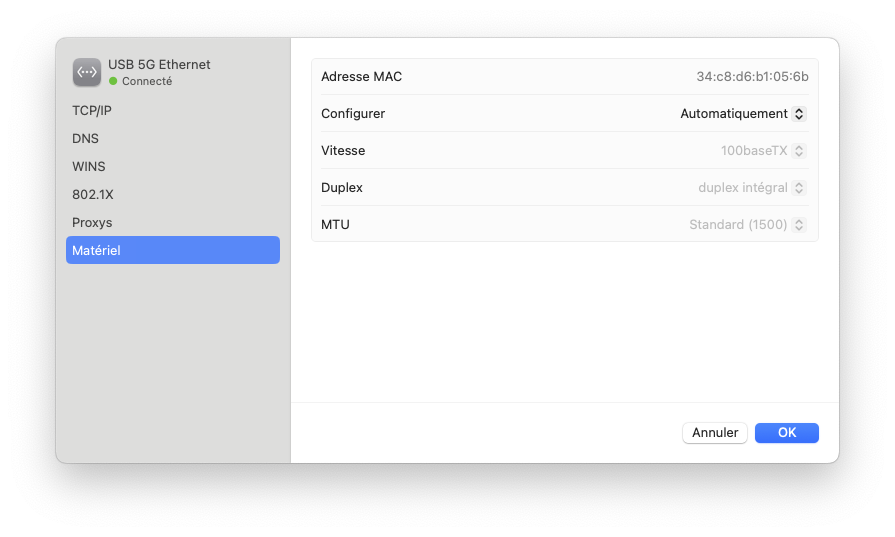
Task: Open the Vitesse 100baseTX dropdown
Action: coord(763,151)
